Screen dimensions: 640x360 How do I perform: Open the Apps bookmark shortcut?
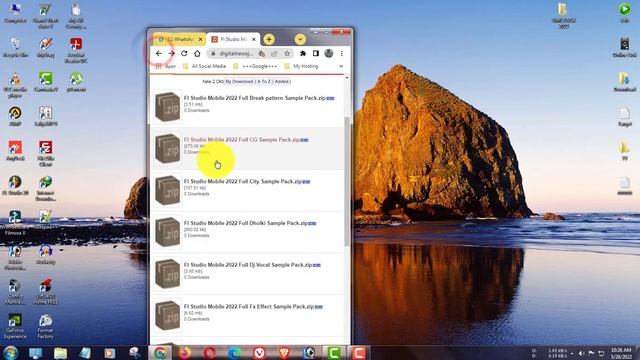click(165, 66)
